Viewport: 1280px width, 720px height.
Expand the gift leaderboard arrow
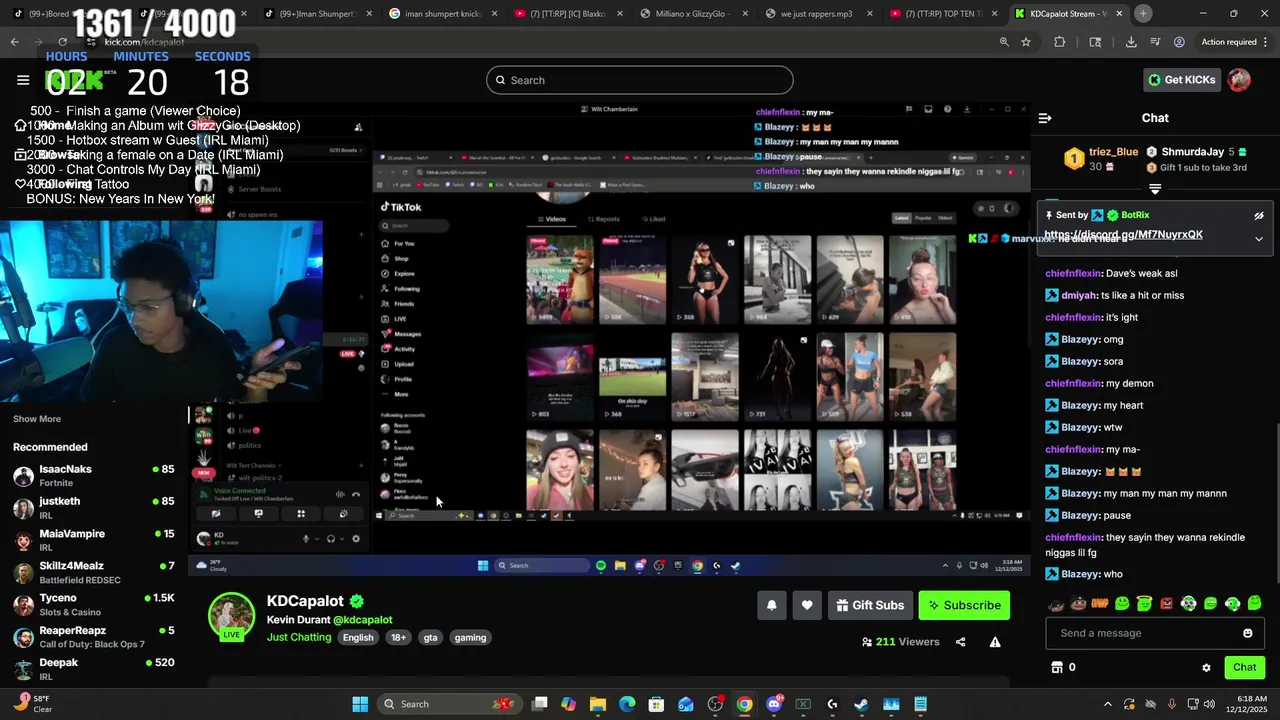point(1155,188)
